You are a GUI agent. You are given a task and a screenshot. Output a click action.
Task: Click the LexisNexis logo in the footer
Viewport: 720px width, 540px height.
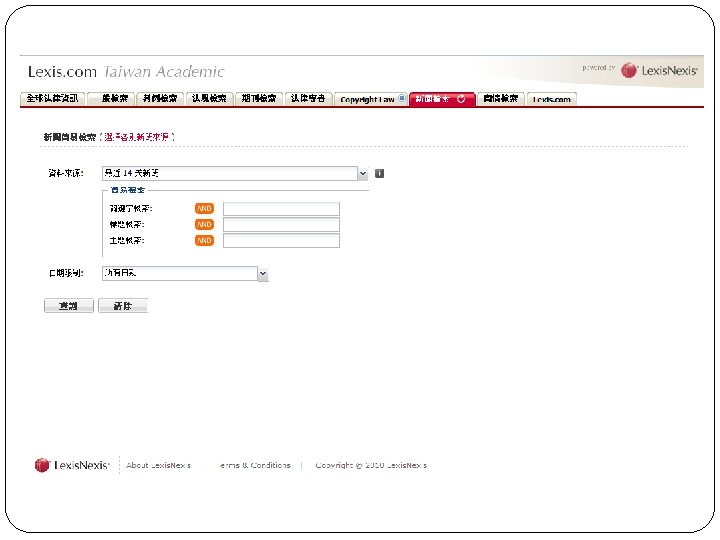coord(72,465)
